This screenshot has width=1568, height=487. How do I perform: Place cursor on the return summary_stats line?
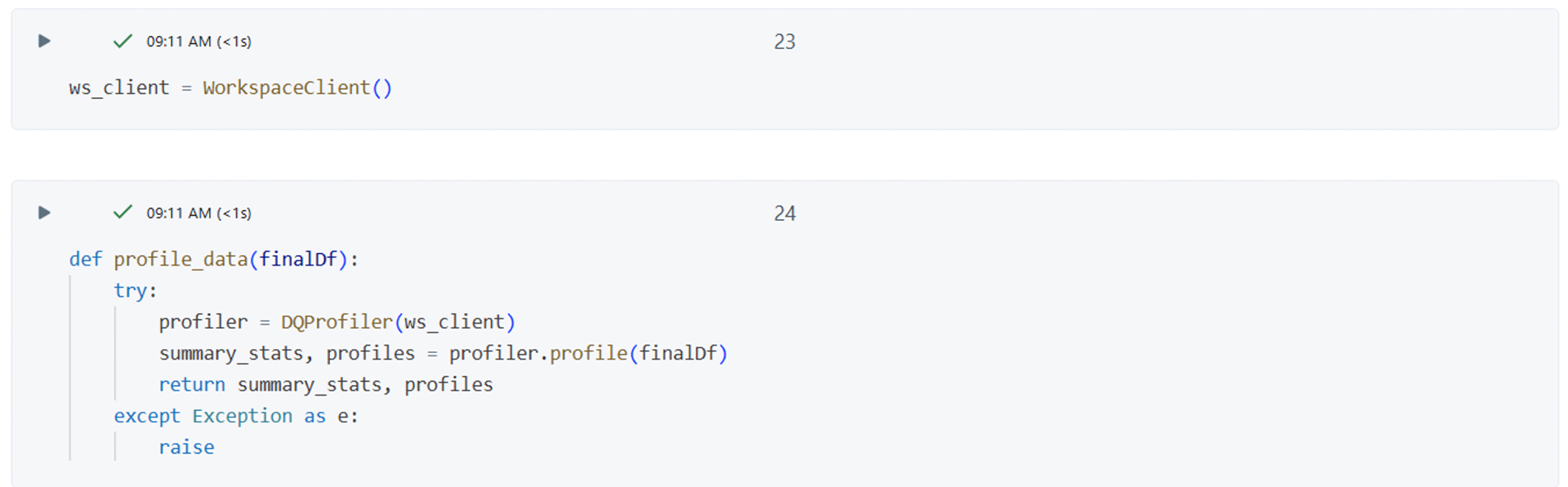click(325, 385)
